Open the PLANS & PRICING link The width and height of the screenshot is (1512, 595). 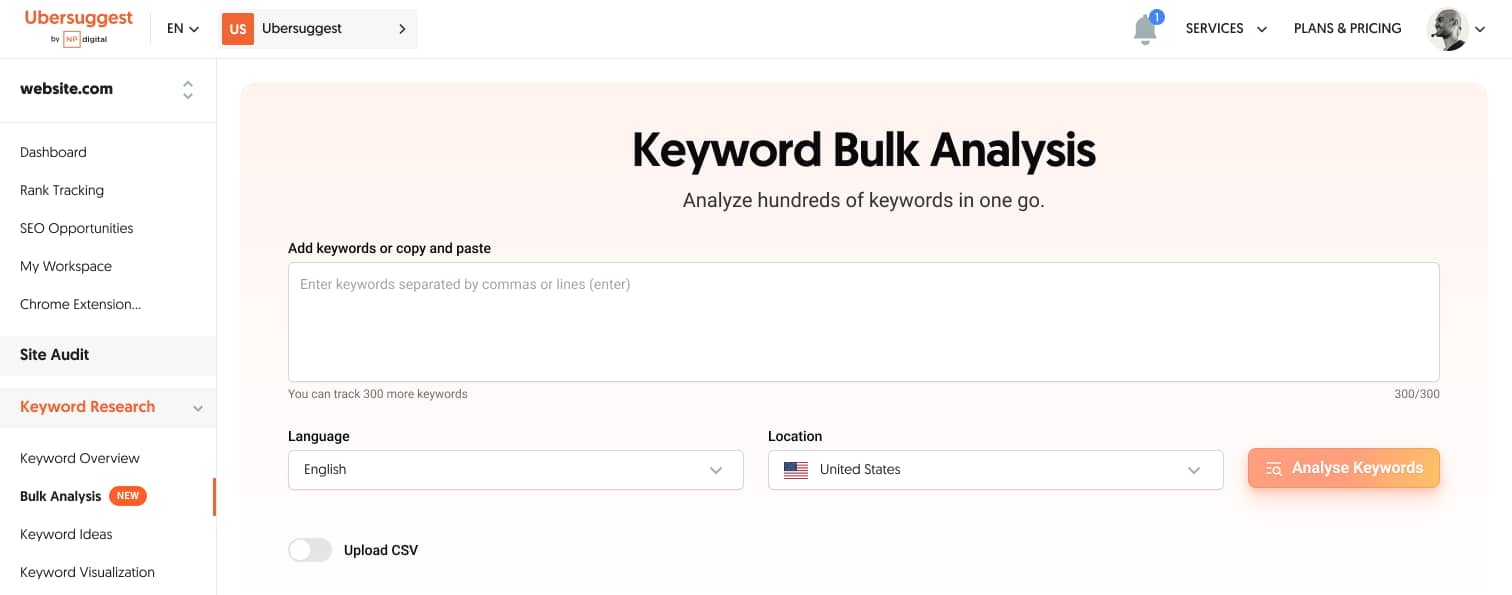click(x=1347, y=29)
